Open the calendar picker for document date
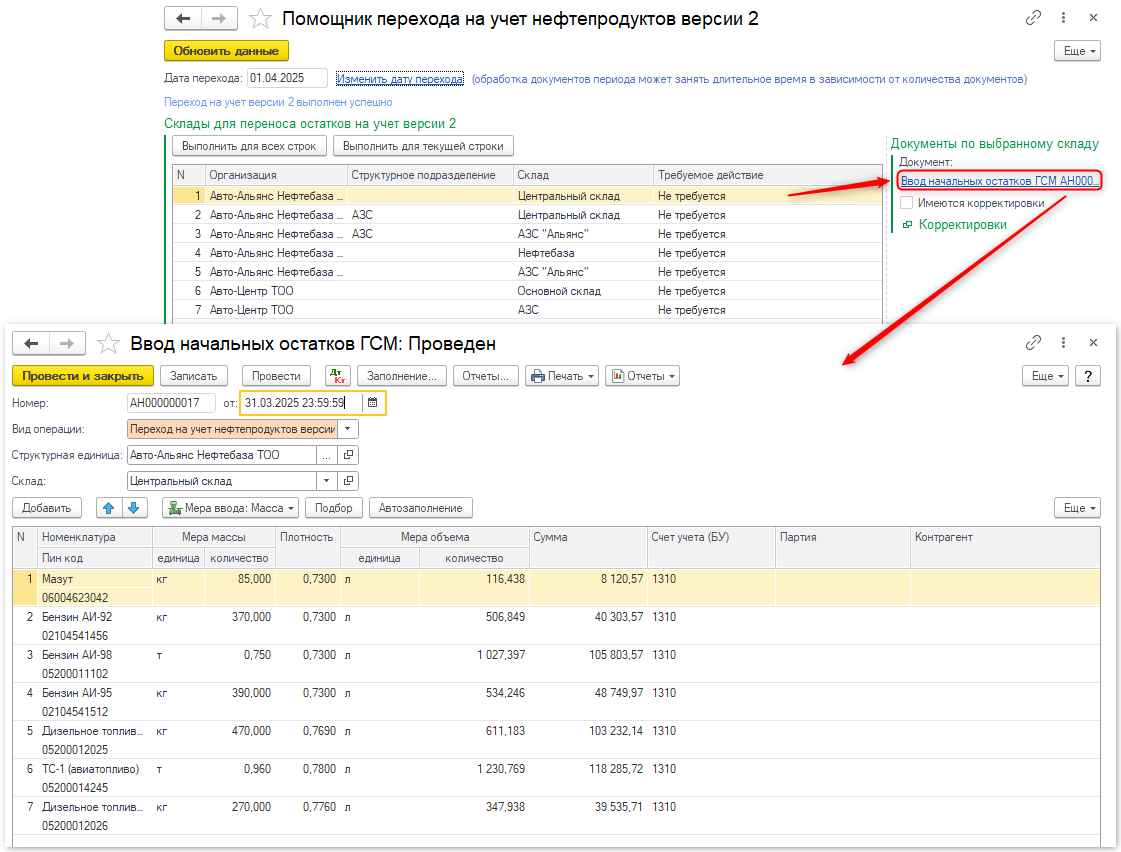The image size is (1121, 852). click(x=372, y=403)
